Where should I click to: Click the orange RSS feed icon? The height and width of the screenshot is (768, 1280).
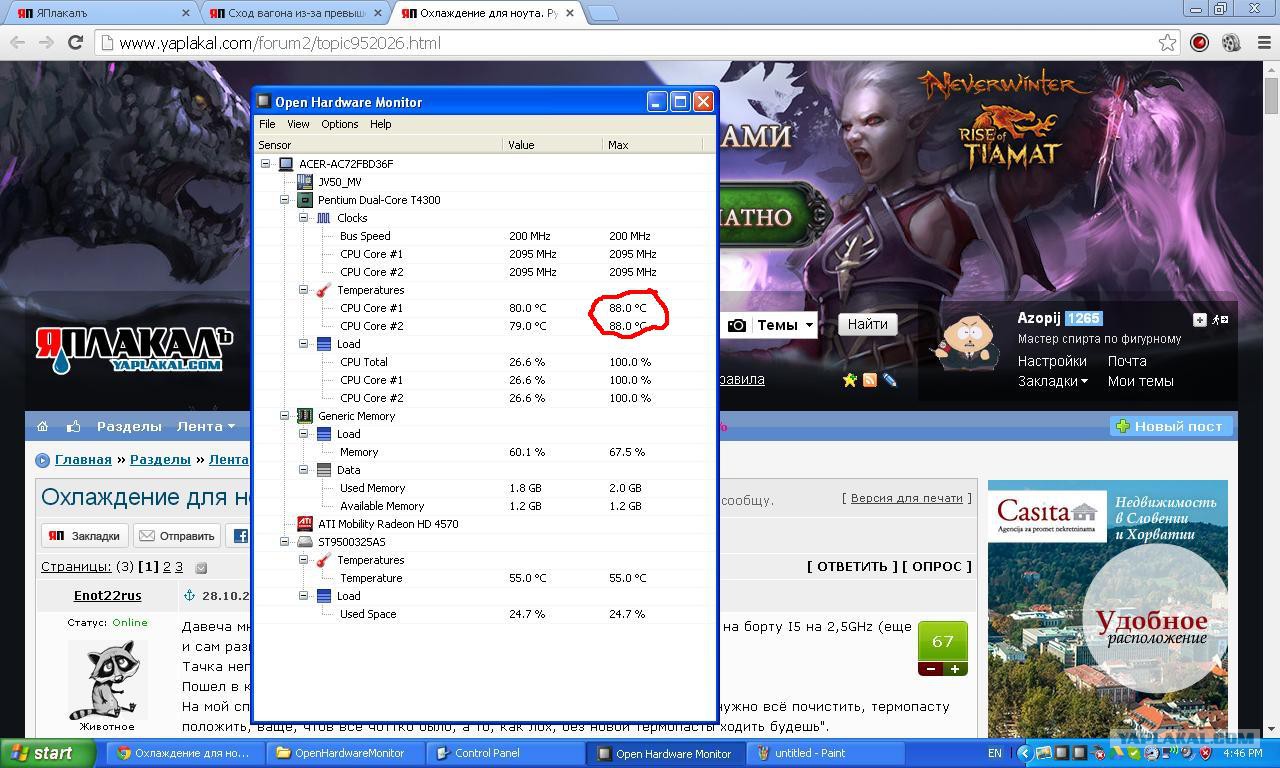pyautogui.click(x=870, y=380)
